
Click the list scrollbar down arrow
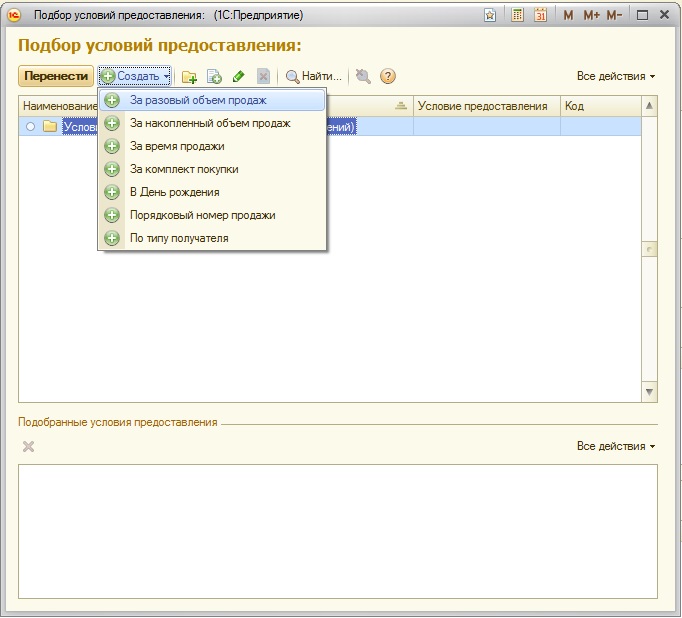click(x=649, y=391)
